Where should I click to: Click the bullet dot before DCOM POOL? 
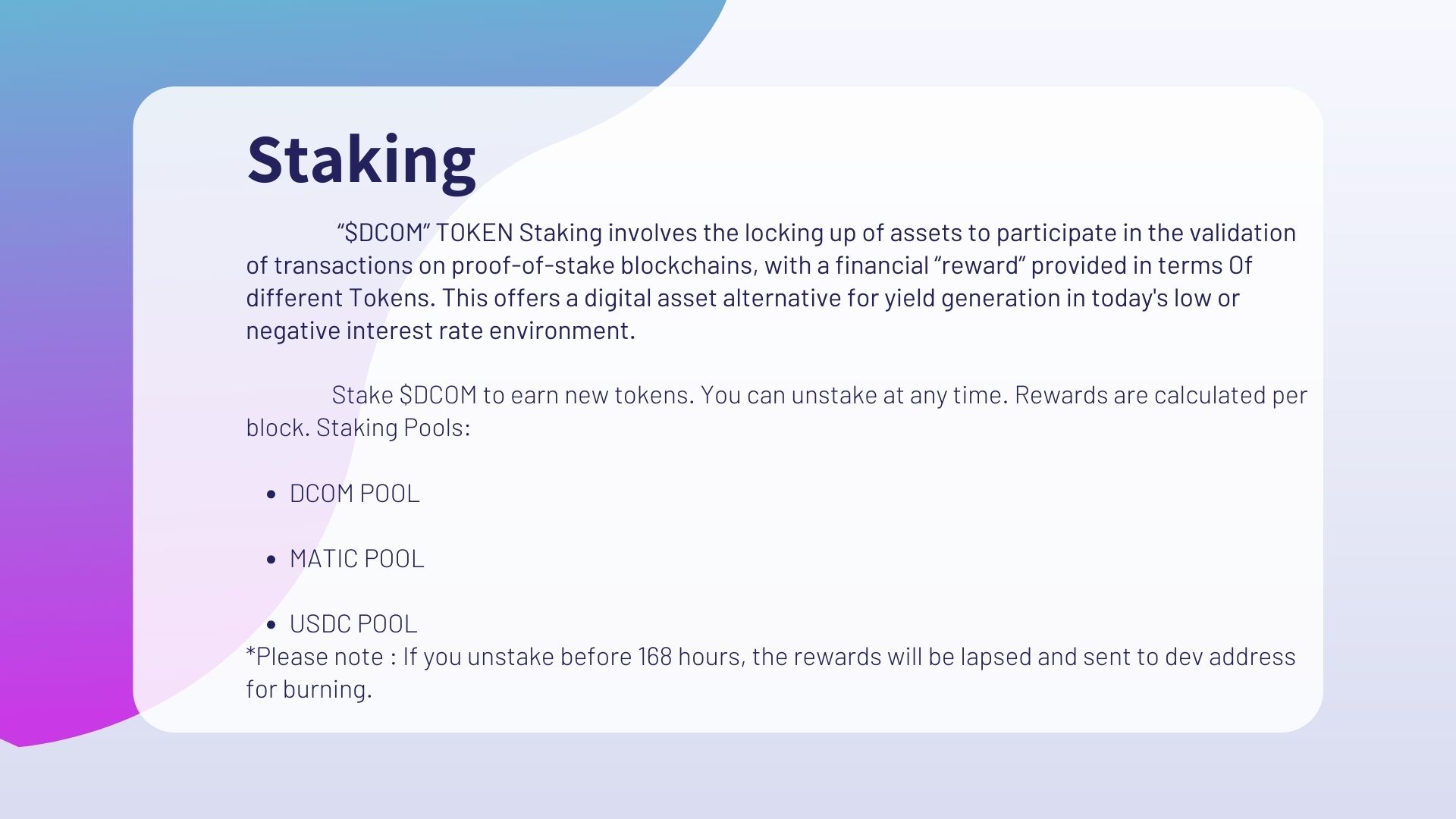click(272, 494)
